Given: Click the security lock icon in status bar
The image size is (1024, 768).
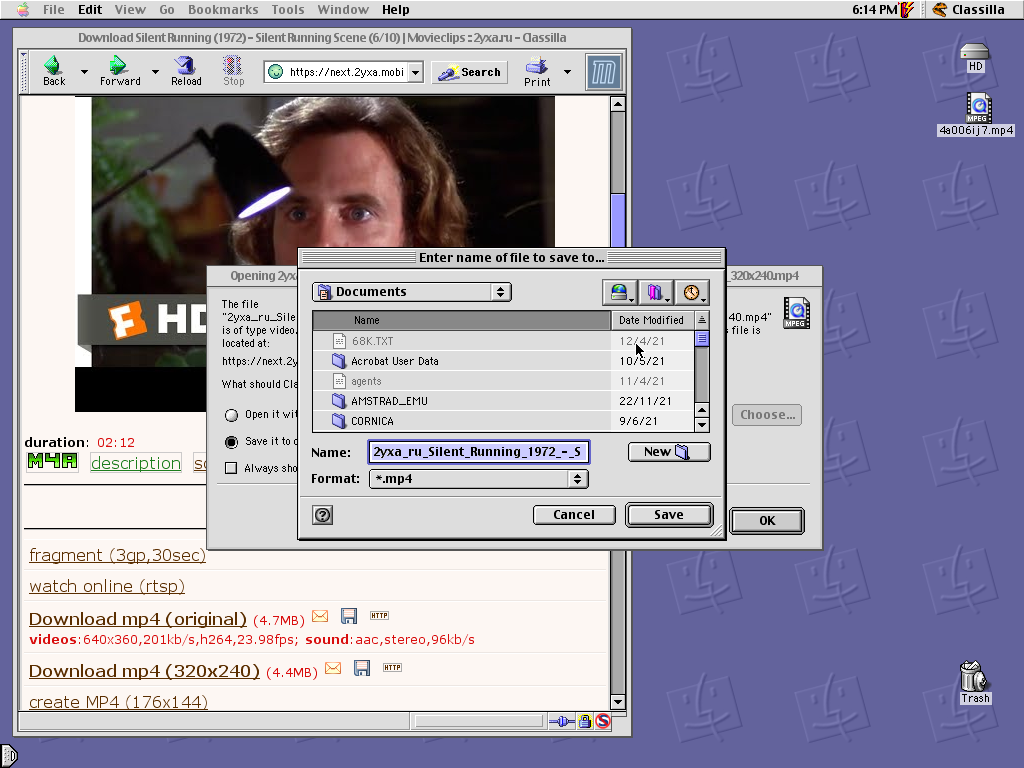Looking at the screenshot, I should (585, 722).
